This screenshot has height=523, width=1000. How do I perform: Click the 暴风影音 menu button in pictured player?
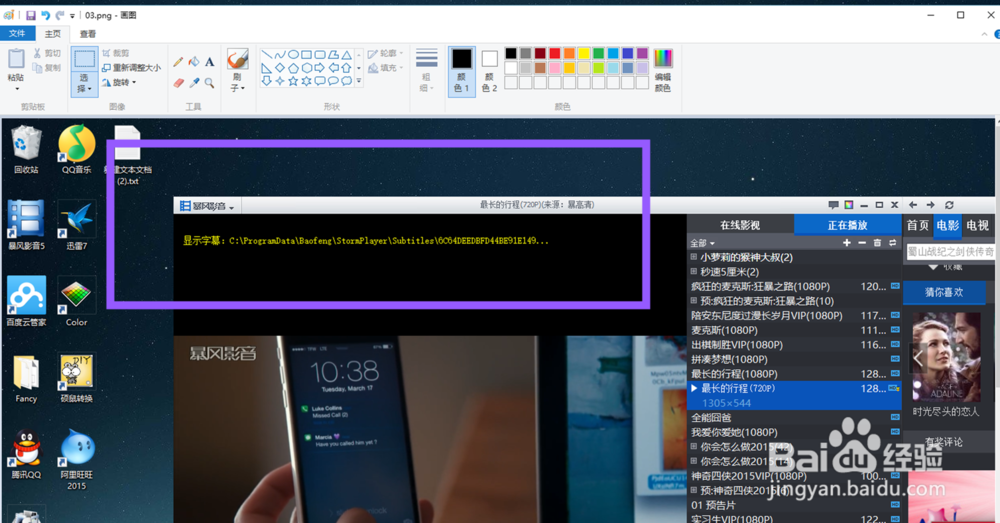point(207,206)
